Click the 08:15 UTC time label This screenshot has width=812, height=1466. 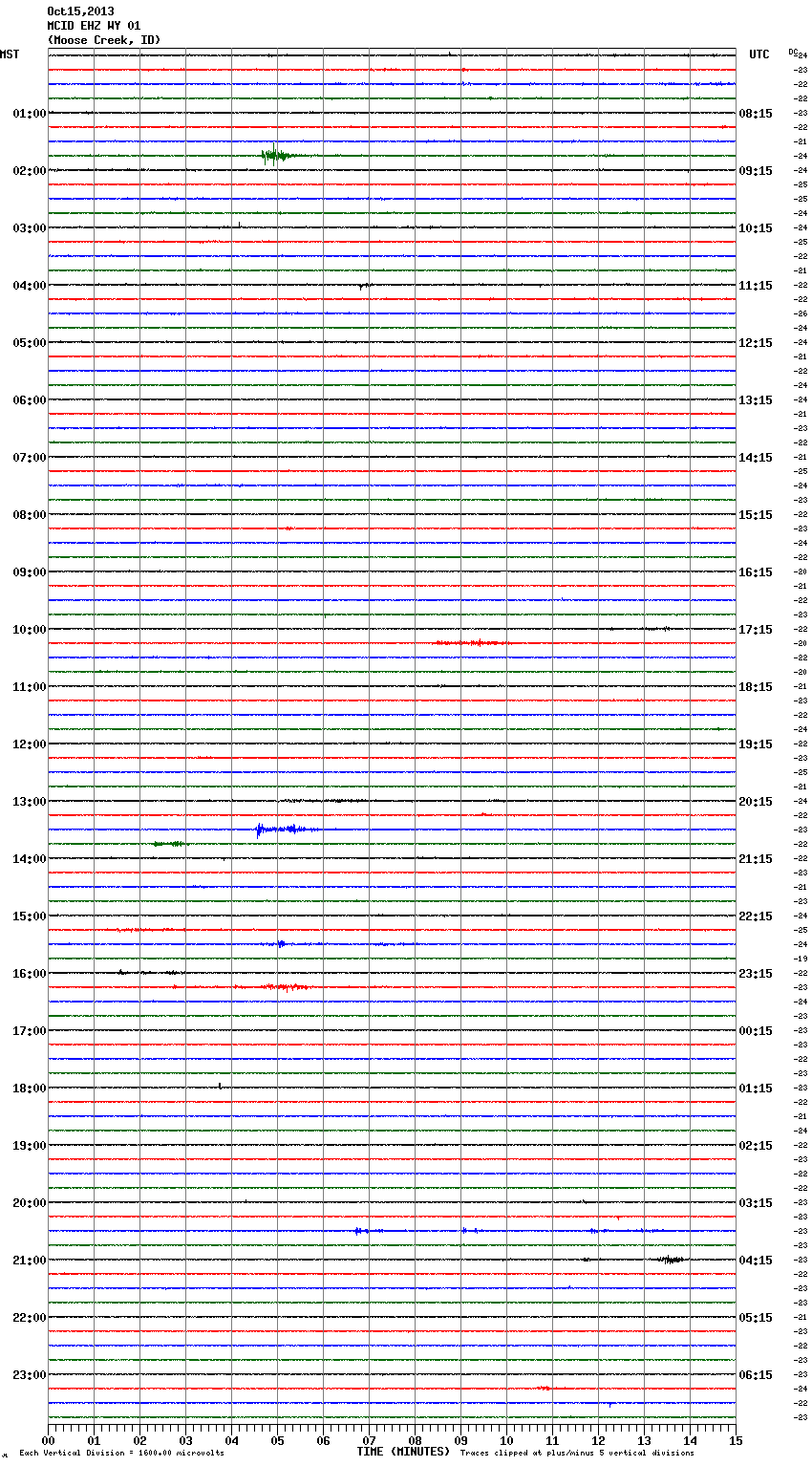click(x=756, y=114)
